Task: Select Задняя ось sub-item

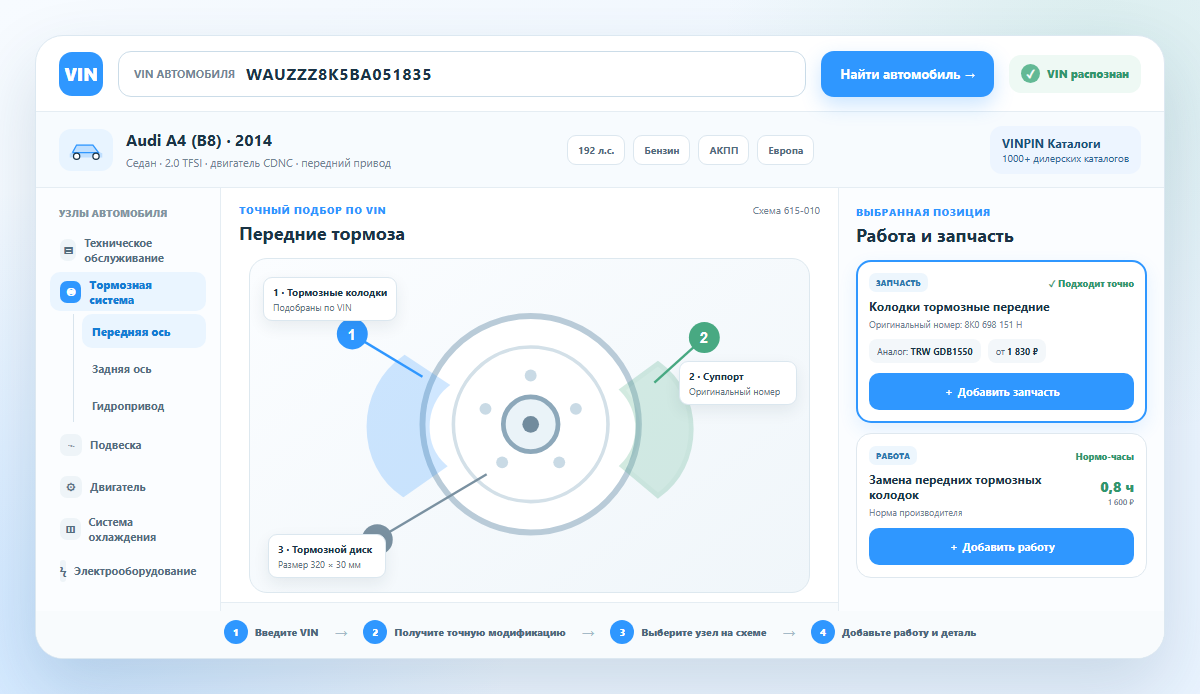Action: (144, 369)
